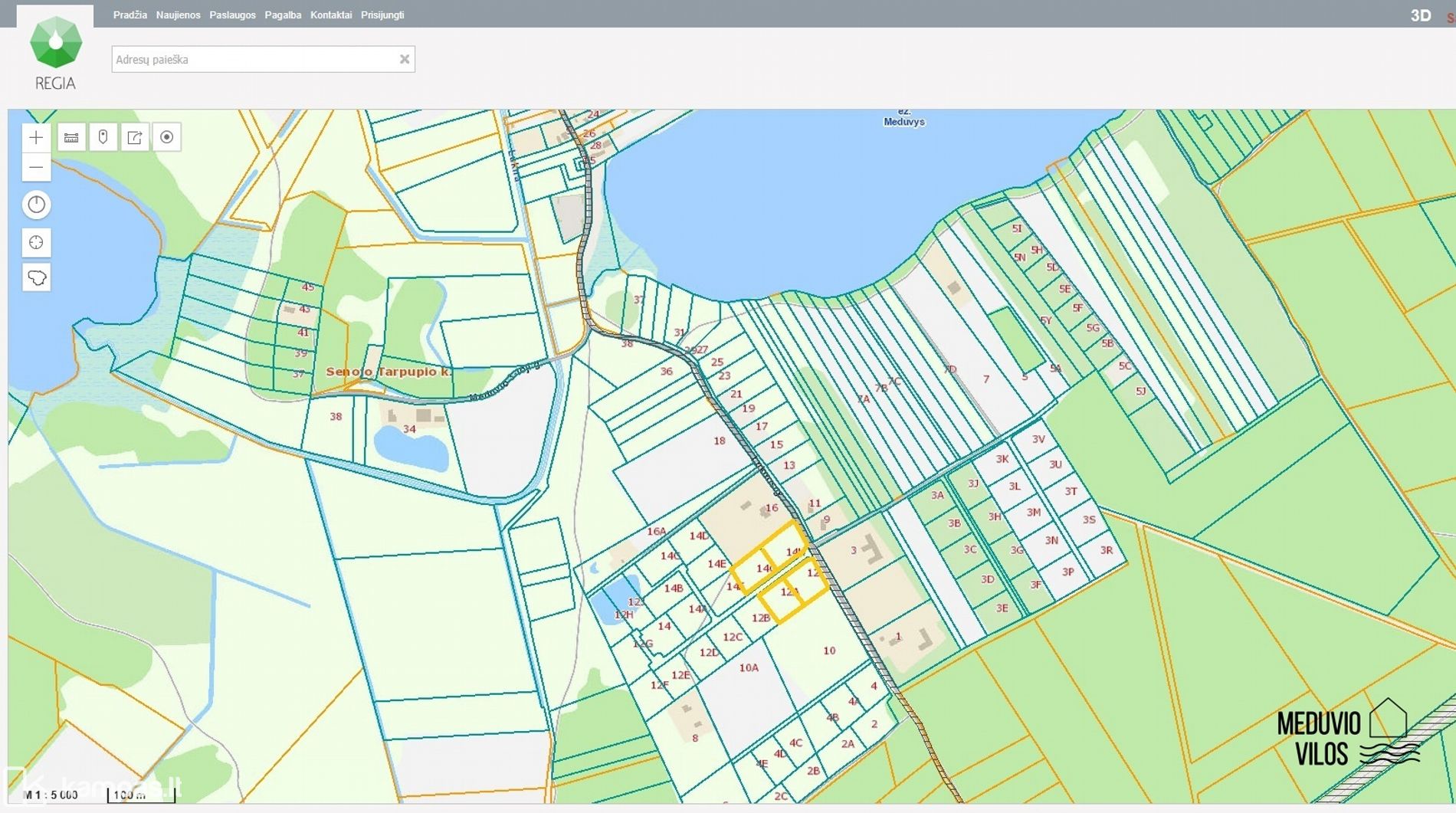Click Prisijungti to log in
The image size is (1456, 813).
pyautogui.click(x=382, y=15)
